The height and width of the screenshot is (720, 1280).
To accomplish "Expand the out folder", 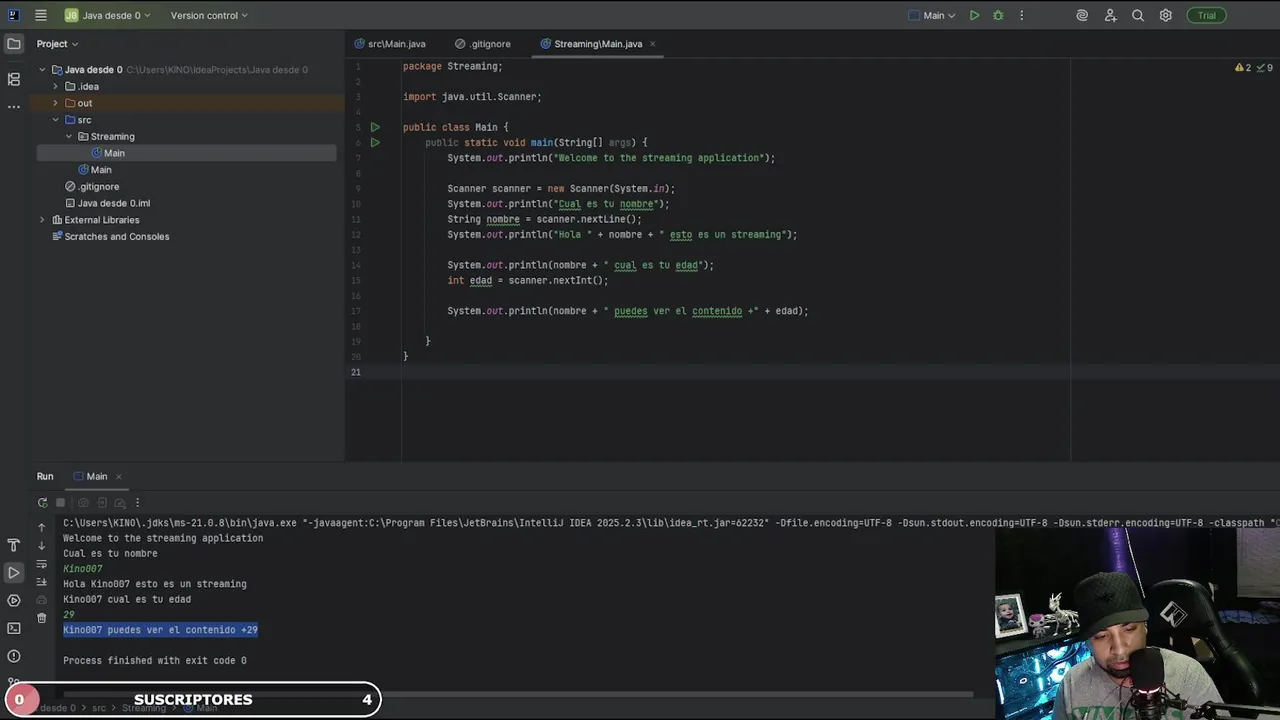I will pos(56,103).
